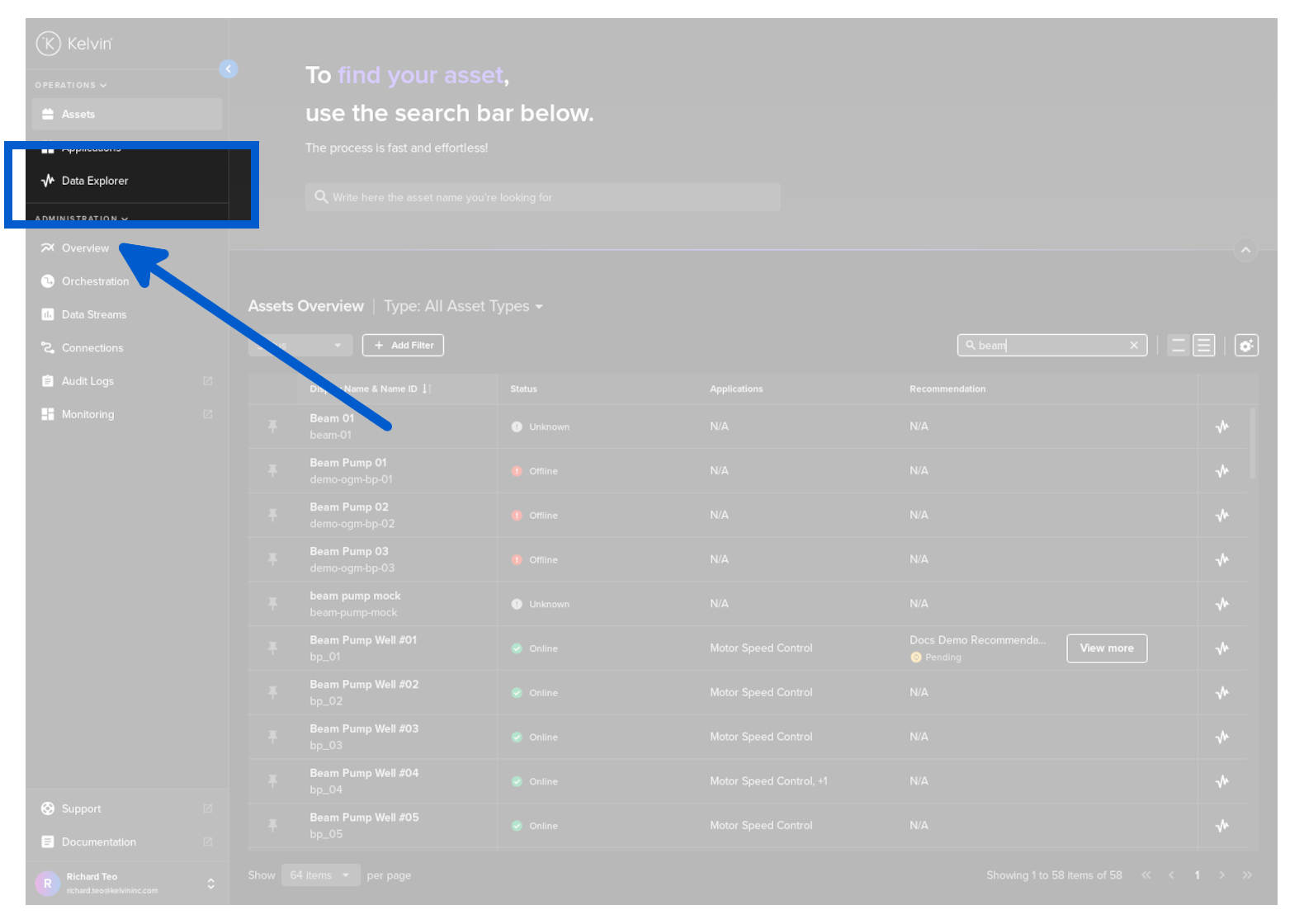Pin the Beam Pump 03 asset
The height and width of the screenshot is (924, 1304).
pyautogui.click(x=272, y=559)
